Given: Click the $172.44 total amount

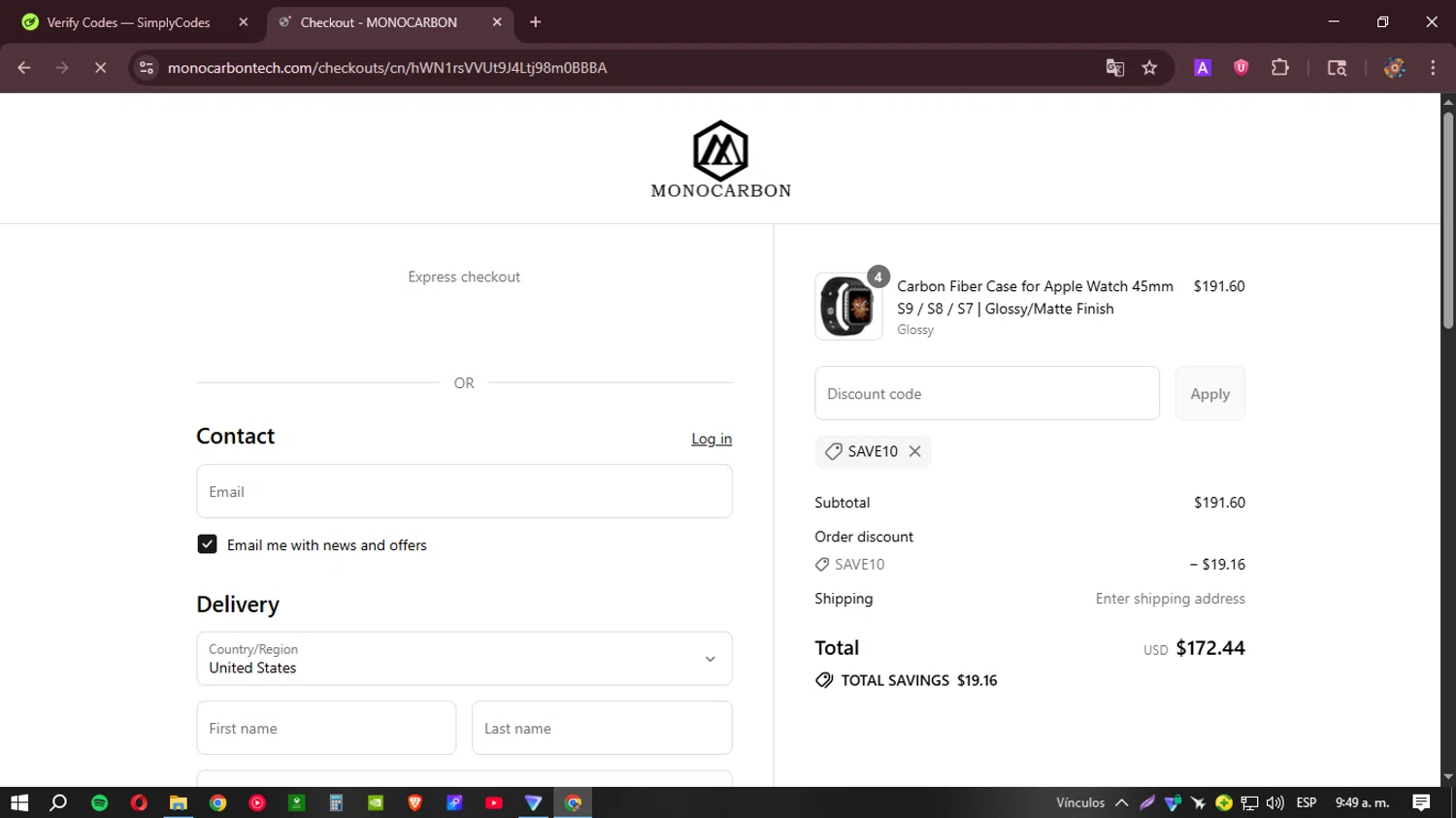Looking at the screenshot, I should coord(1210,648).
